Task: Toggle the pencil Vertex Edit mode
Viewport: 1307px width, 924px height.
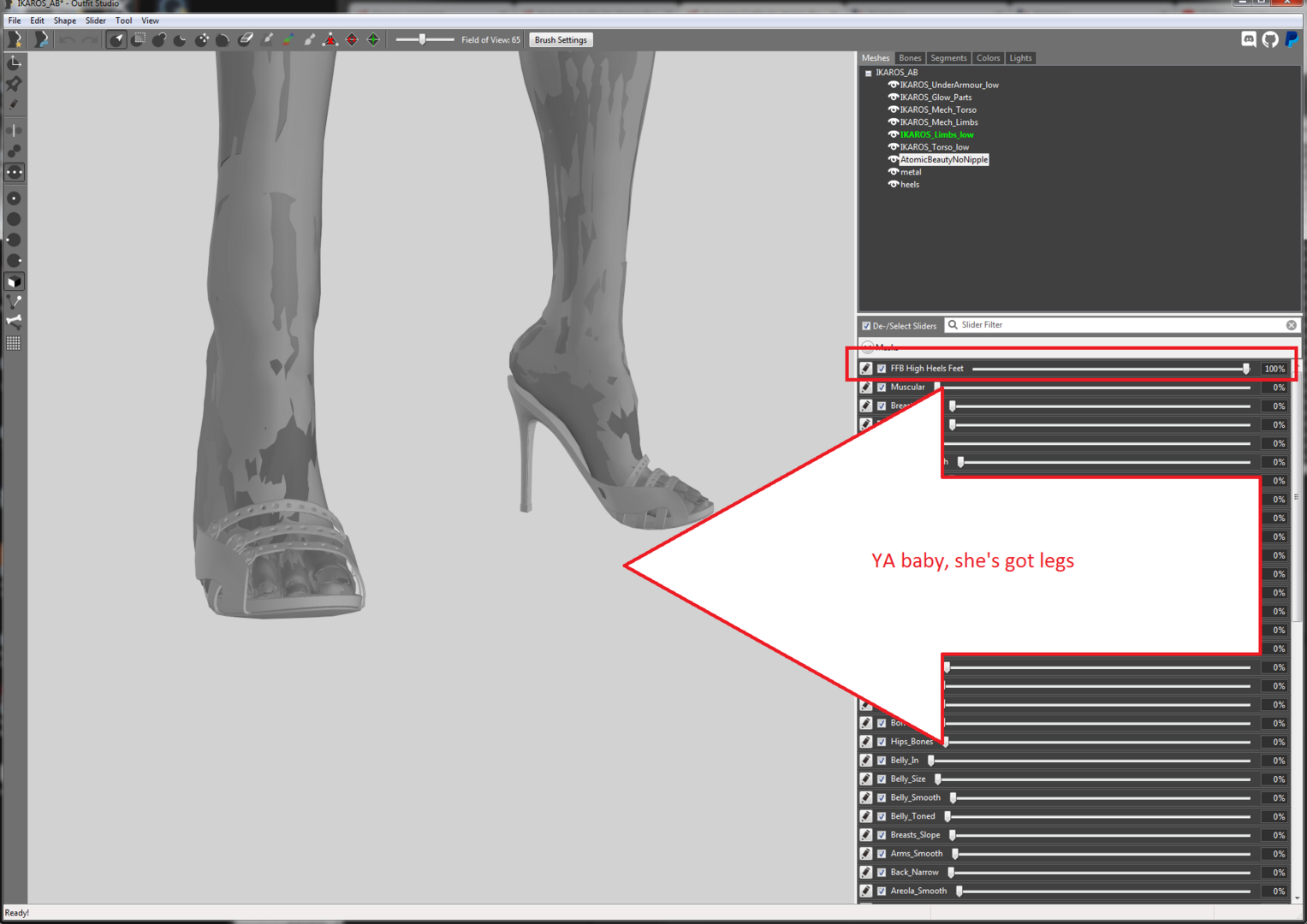Action: [x=15, y=104]
